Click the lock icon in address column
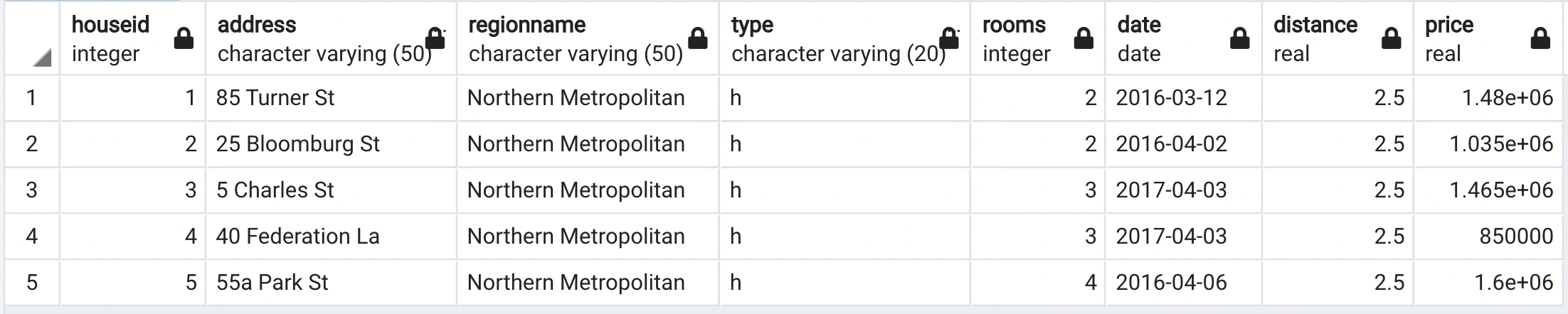This screenshot has height=314, width=1568. pyautogui.click(x=435, y=38)
